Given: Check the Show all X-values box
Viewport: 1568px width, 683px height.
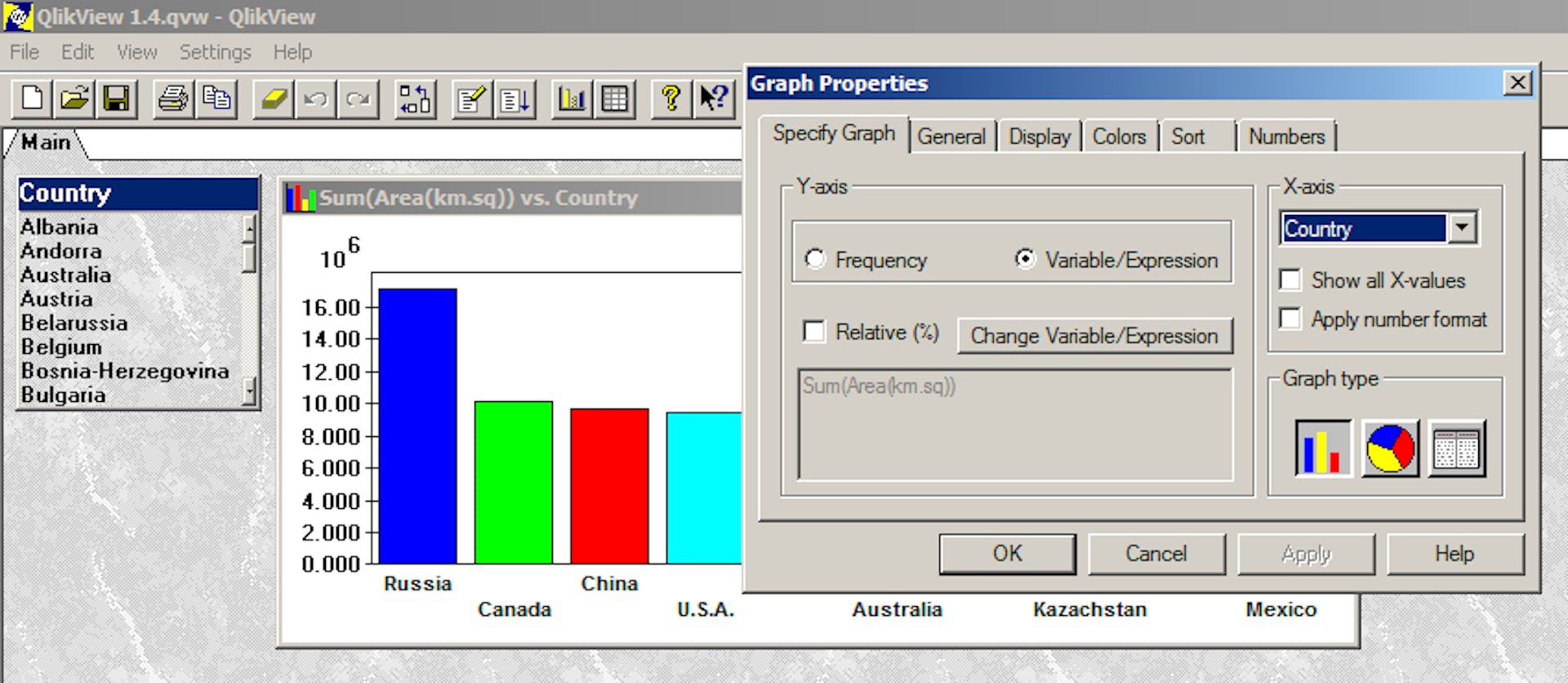Looking at the screenshot, I should coord(1290,280).
